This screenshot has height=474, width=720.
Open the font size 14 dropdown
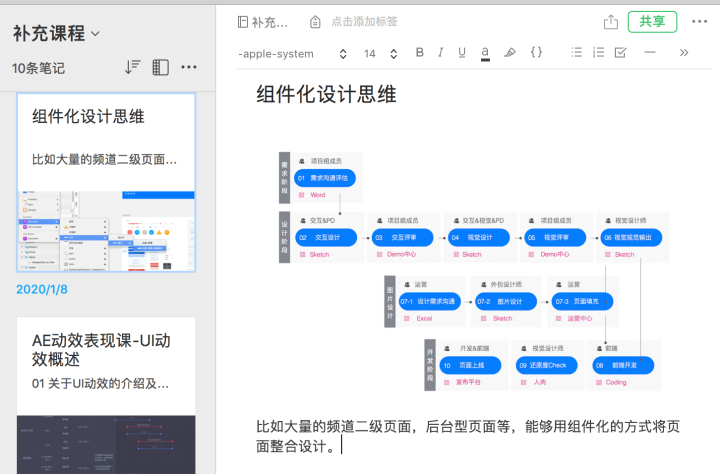pyautogui.click(x=380, y=54)
